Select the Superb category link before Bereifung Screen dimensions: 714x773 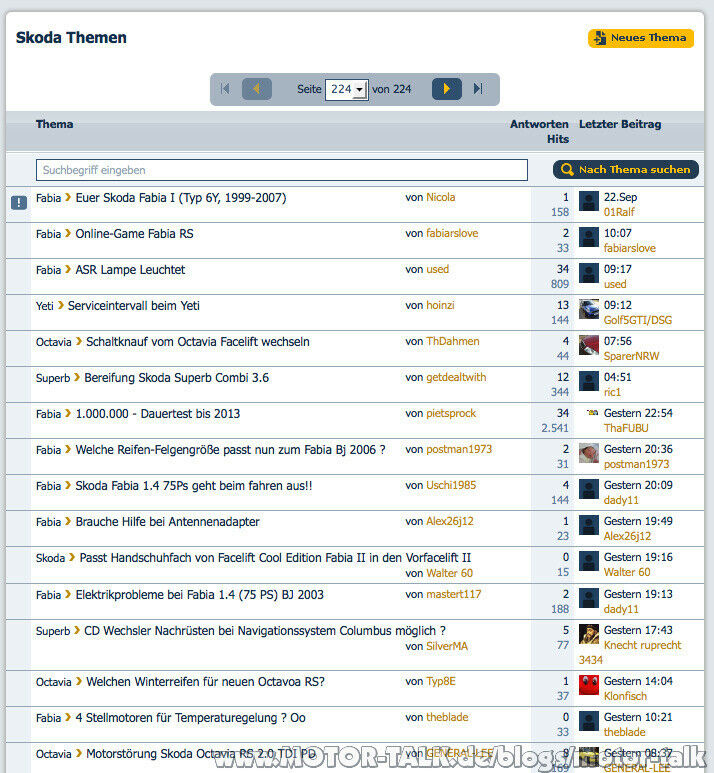(x=53, y=378)
